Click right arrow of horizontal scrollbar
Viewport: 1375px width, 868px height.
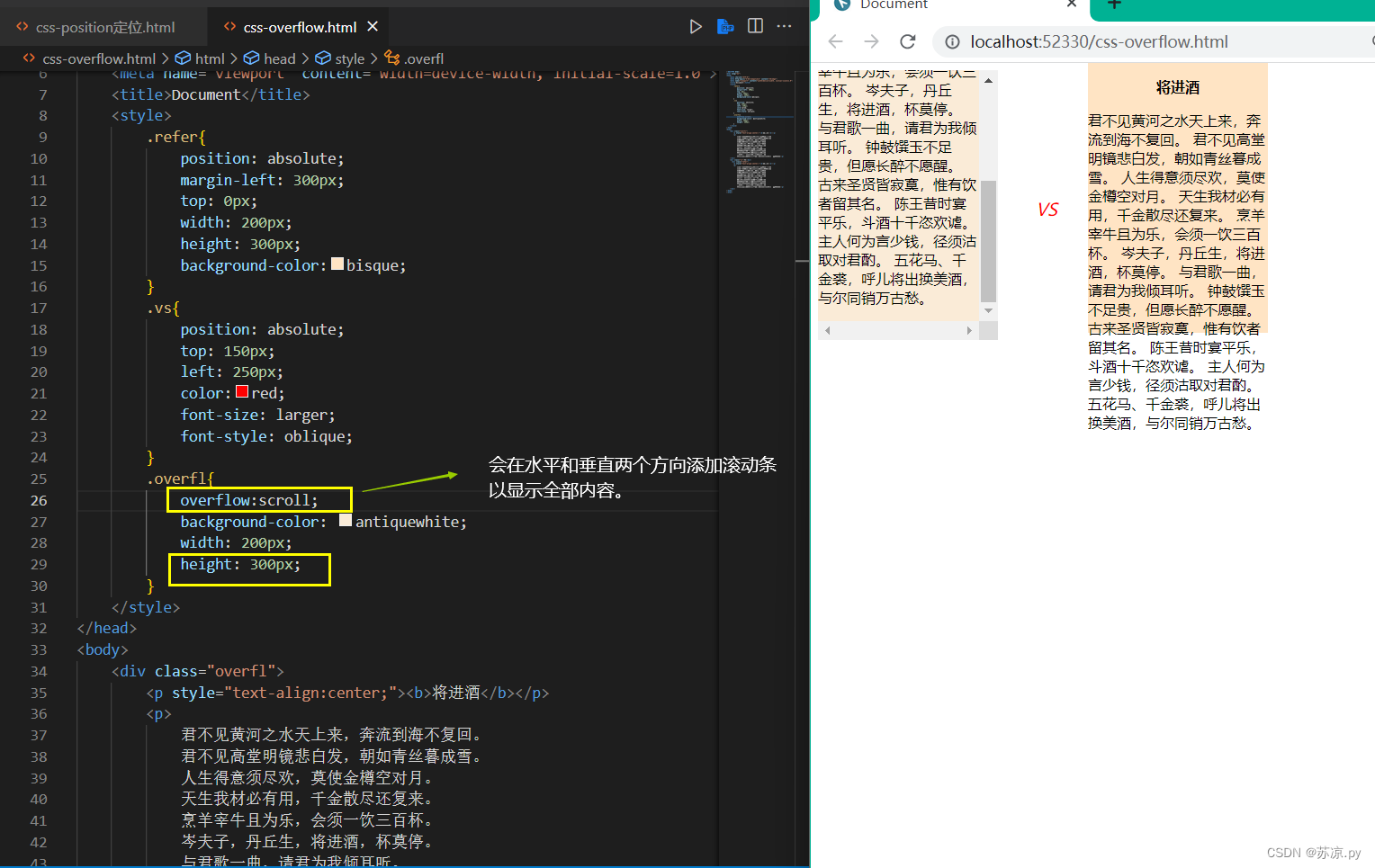point(969,330)
